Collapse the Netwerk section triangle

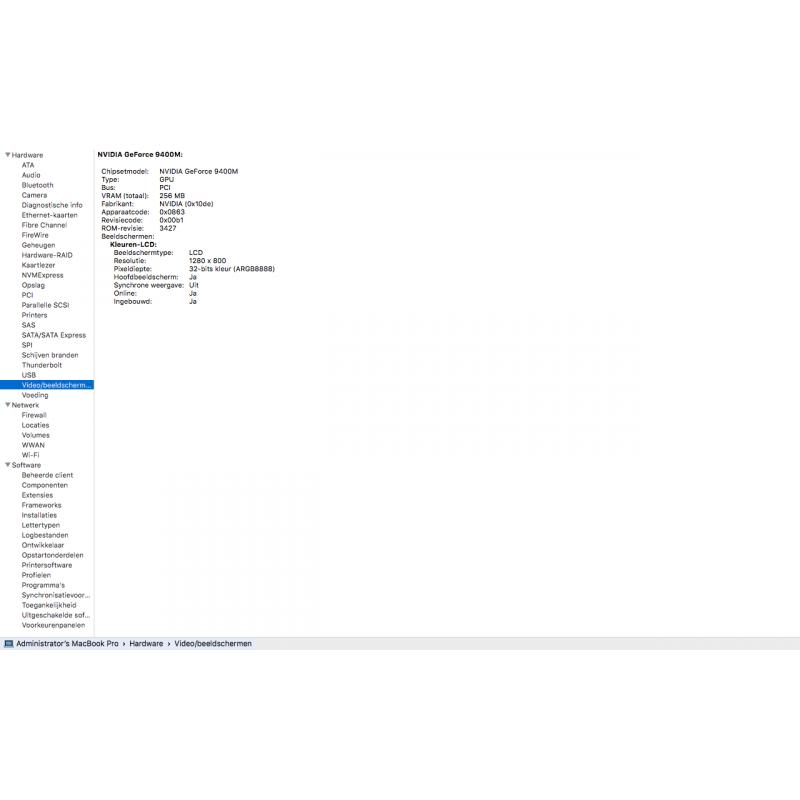point(8,405)
